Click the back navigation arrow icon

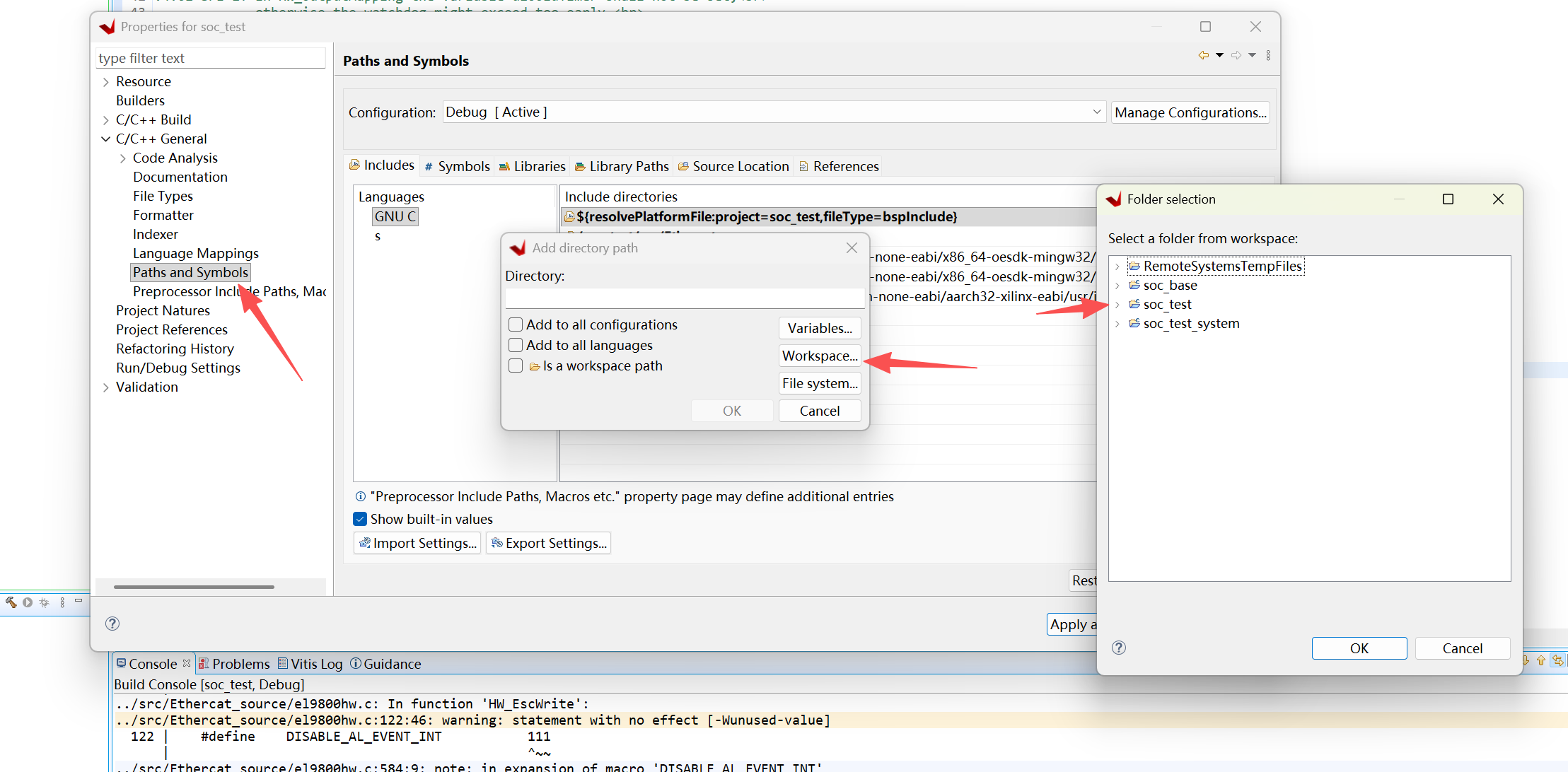[1203, 55]
